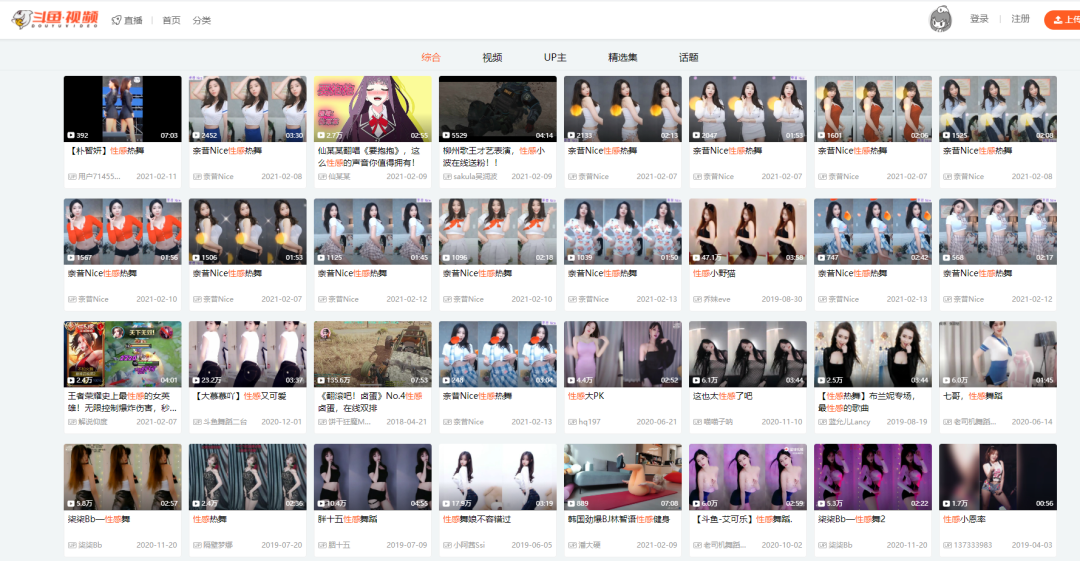
Task: Open the 登录 login link
Action: pos(979,19)
